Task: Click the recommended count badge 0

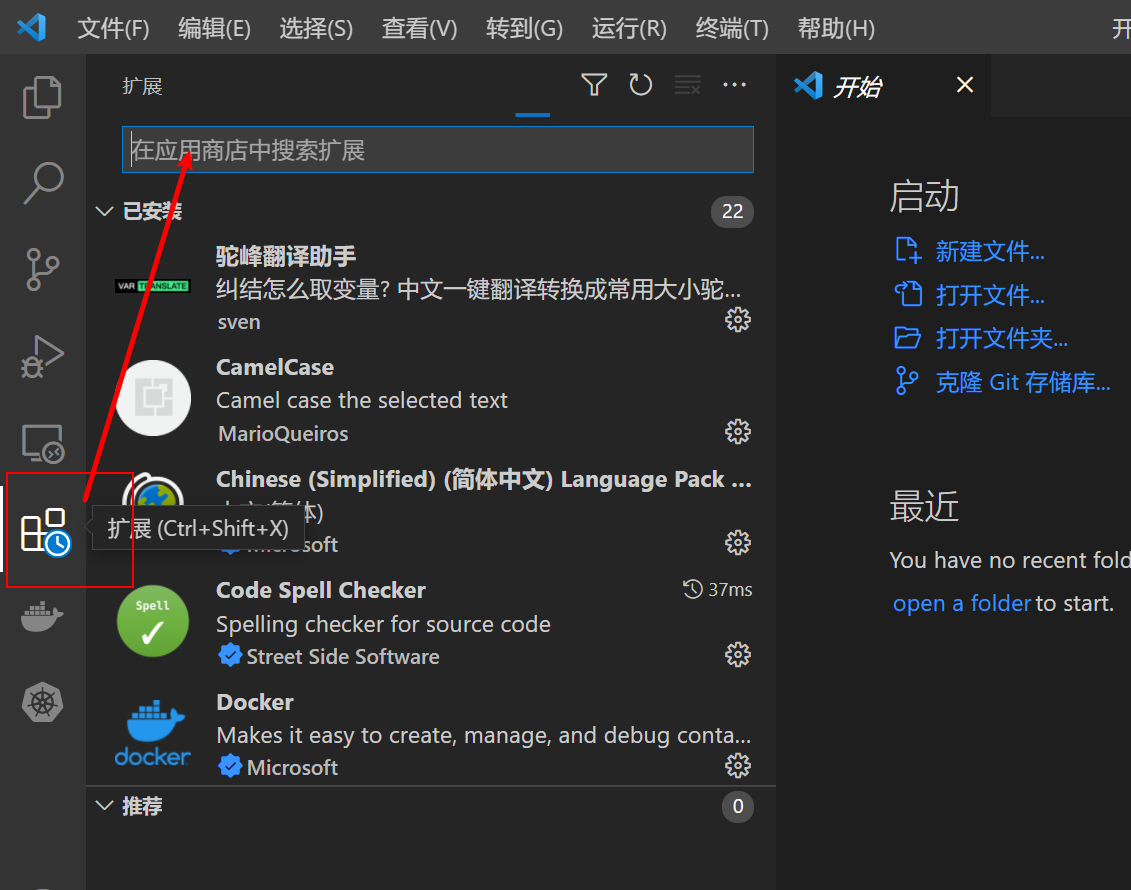Action: tap(737, 806)
